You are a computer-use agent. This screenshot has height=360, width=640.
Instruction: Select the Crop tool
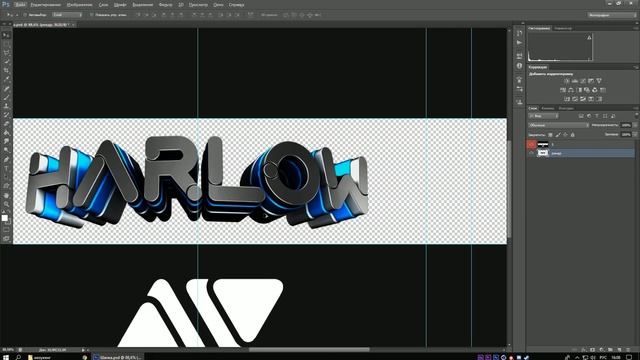coord(6,71)
